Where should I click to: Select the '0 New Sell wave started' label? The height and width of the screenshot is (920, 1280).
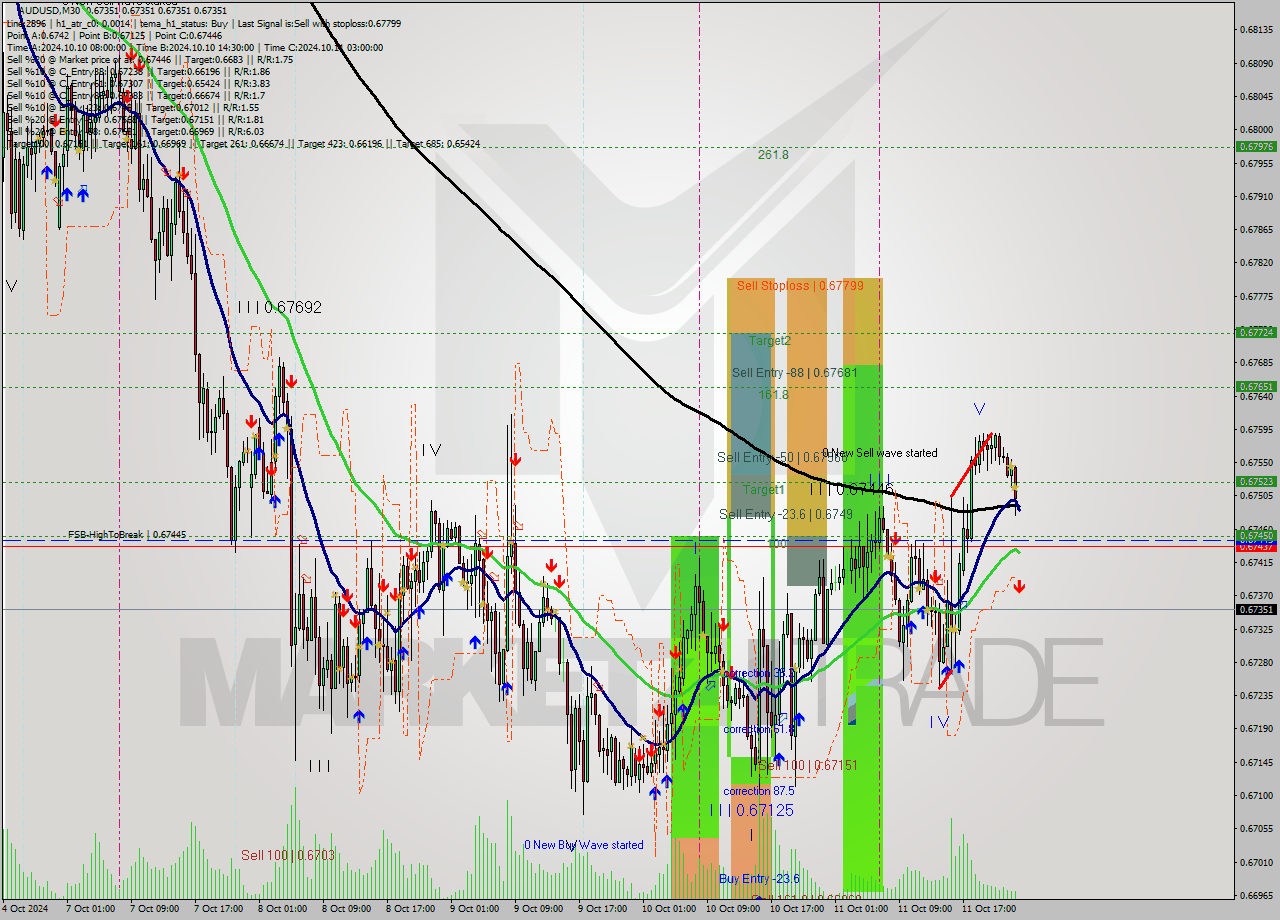(880, 453)
